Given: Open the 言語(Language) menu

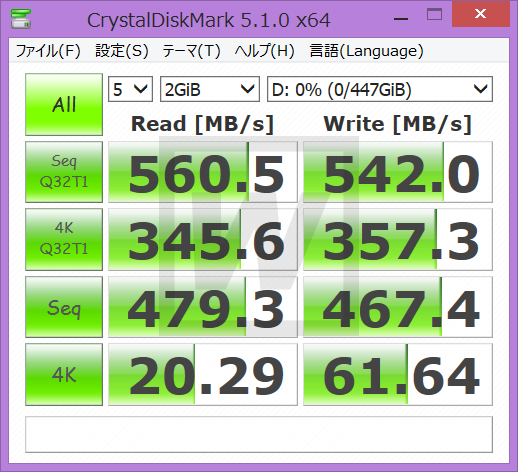Looking at the screenshot, I should coord(366,51).
